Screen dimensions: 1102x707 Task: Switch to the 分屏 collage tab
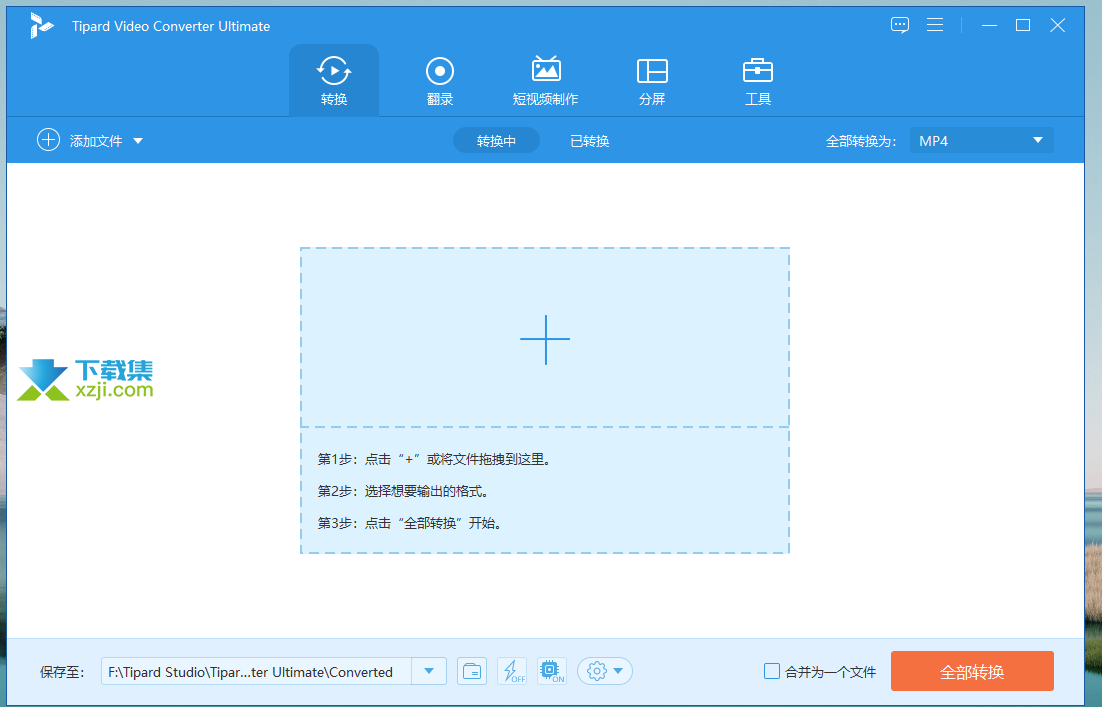click(x=652, y=81)
